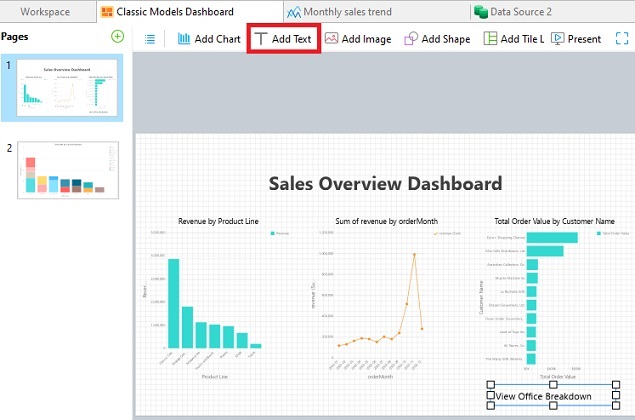635x420 pixels.
Task: Click the Product Line axis label
Action: click(215, 377)
